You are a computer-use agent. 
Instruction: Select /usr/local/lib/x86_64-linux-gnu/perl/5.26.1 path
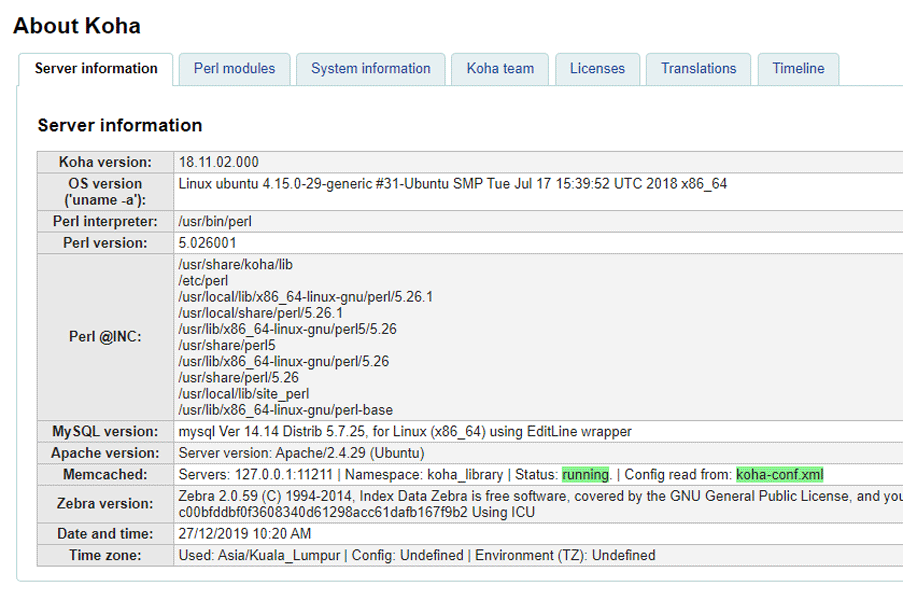pyautogui.click(x=306, y=297)
